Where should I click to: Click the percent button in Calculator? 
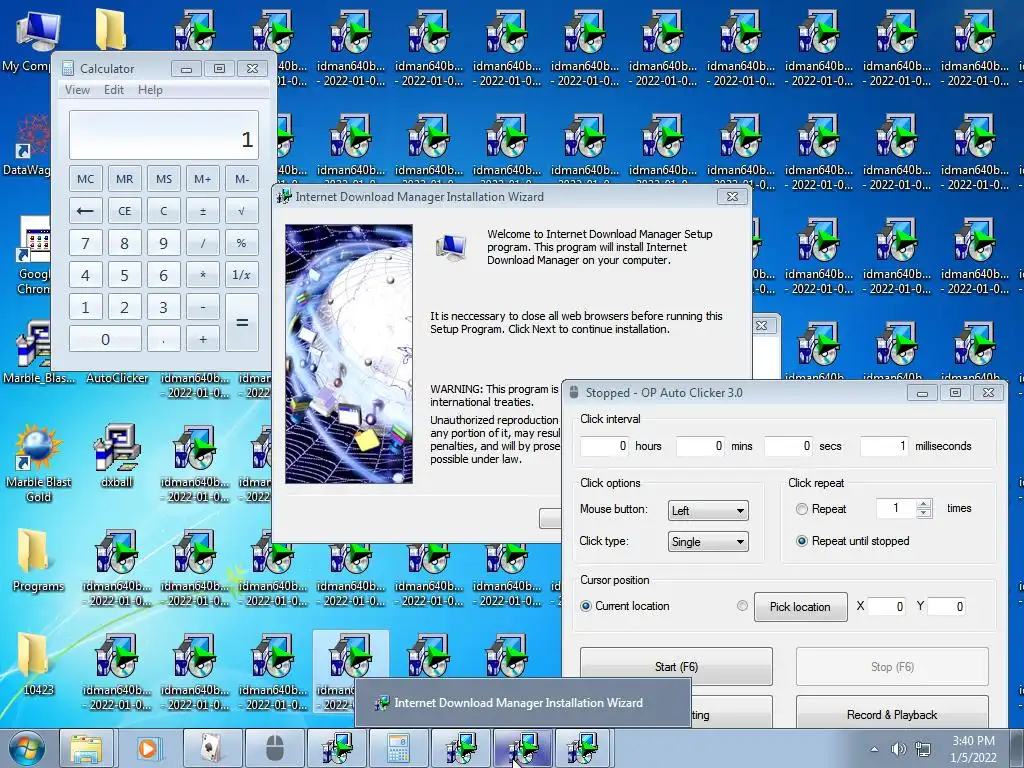coord(242,243)
